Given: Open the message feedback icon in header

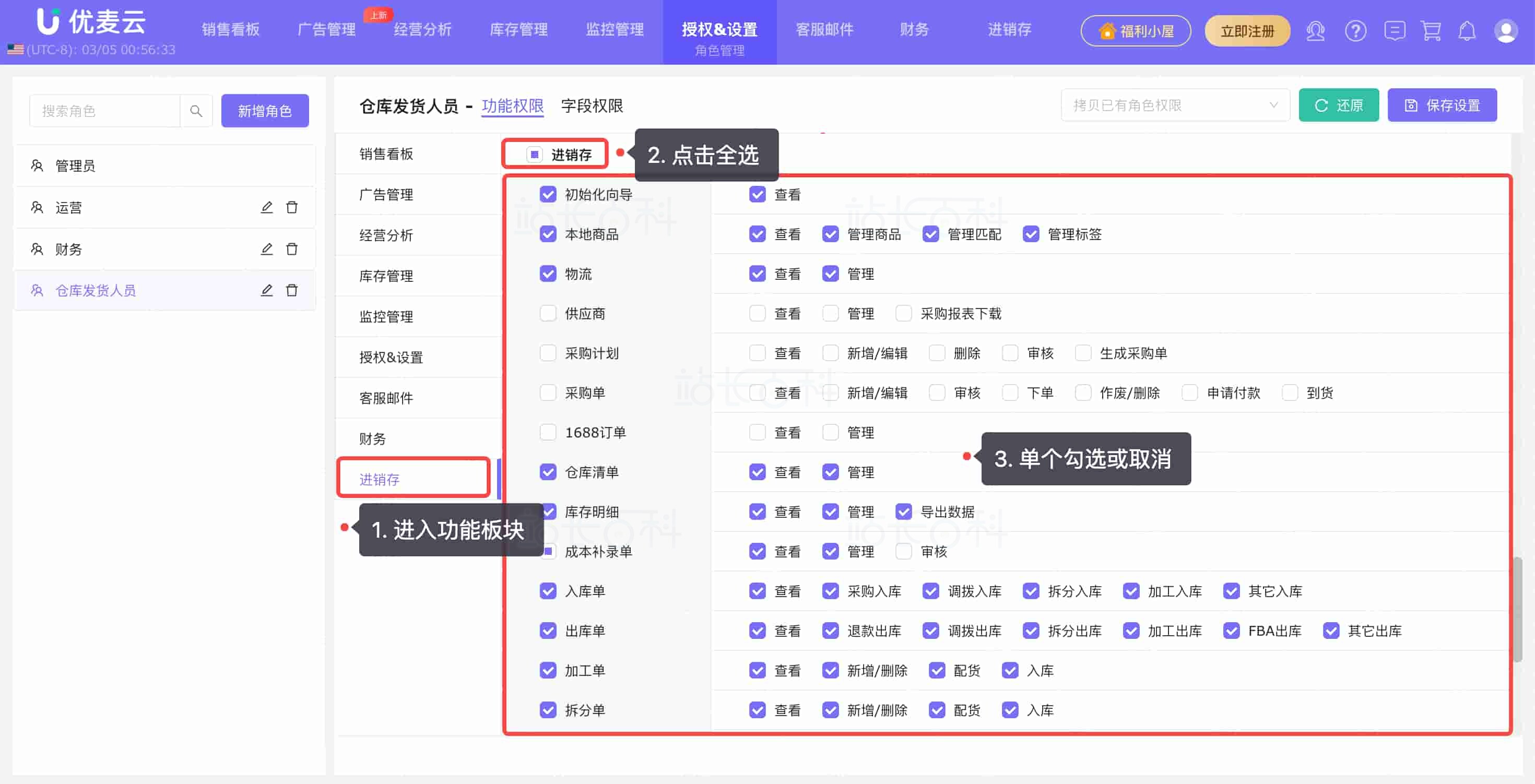Looking at the screenshot, I should (x=1395, y=30).
